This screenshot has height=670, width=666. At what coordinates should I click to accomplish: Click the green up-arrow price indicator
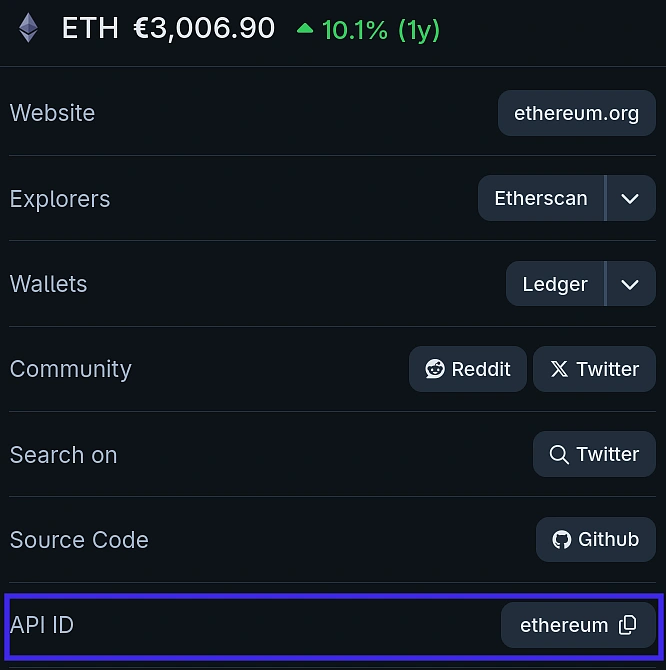[x=305, y=29]
